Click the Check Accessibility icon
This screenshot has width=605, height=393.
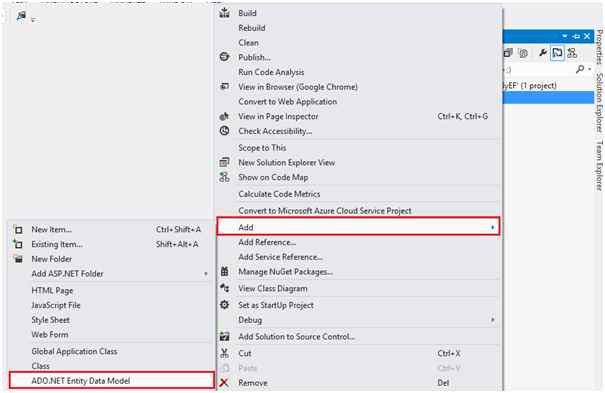tap(224, 131)
